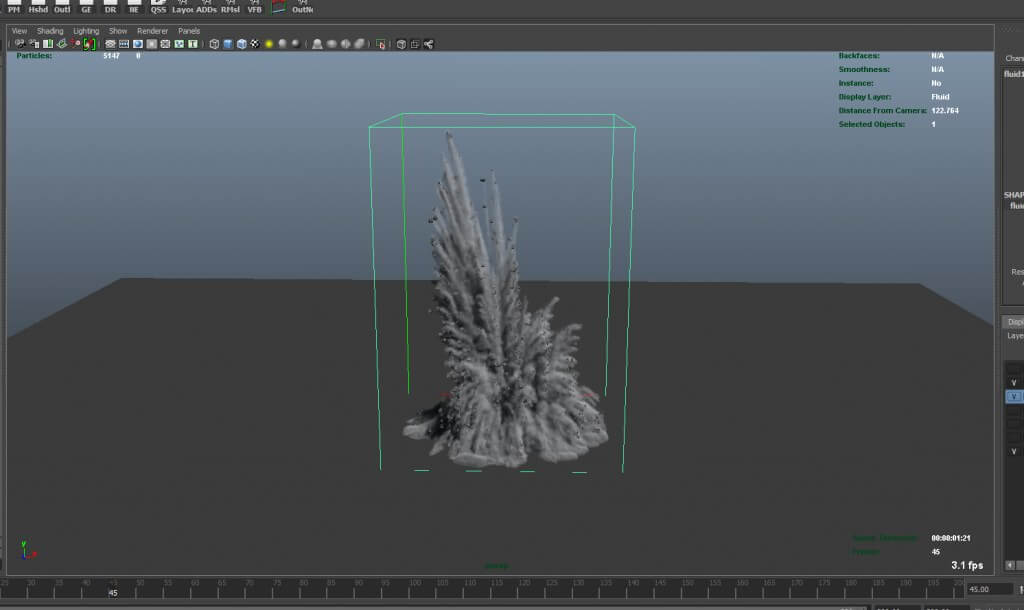Screen dimensions: 1024x610
Task: Click the green-bracketed Grease Pencil icon
Action: 89,44
